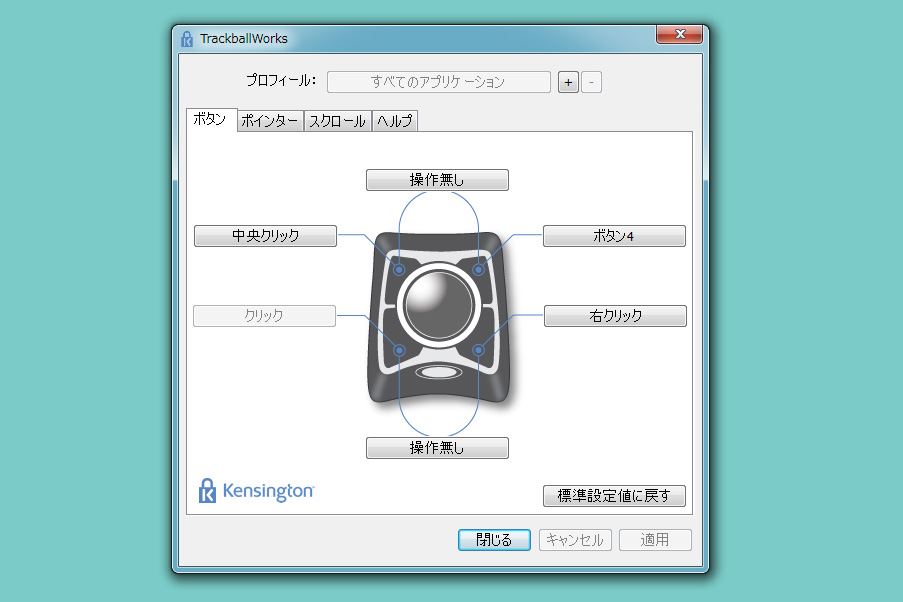Open the すべてのアプリケーション profile dropdown
The width and height of the screenshot is (903, 602).
[x=438, y=82]
